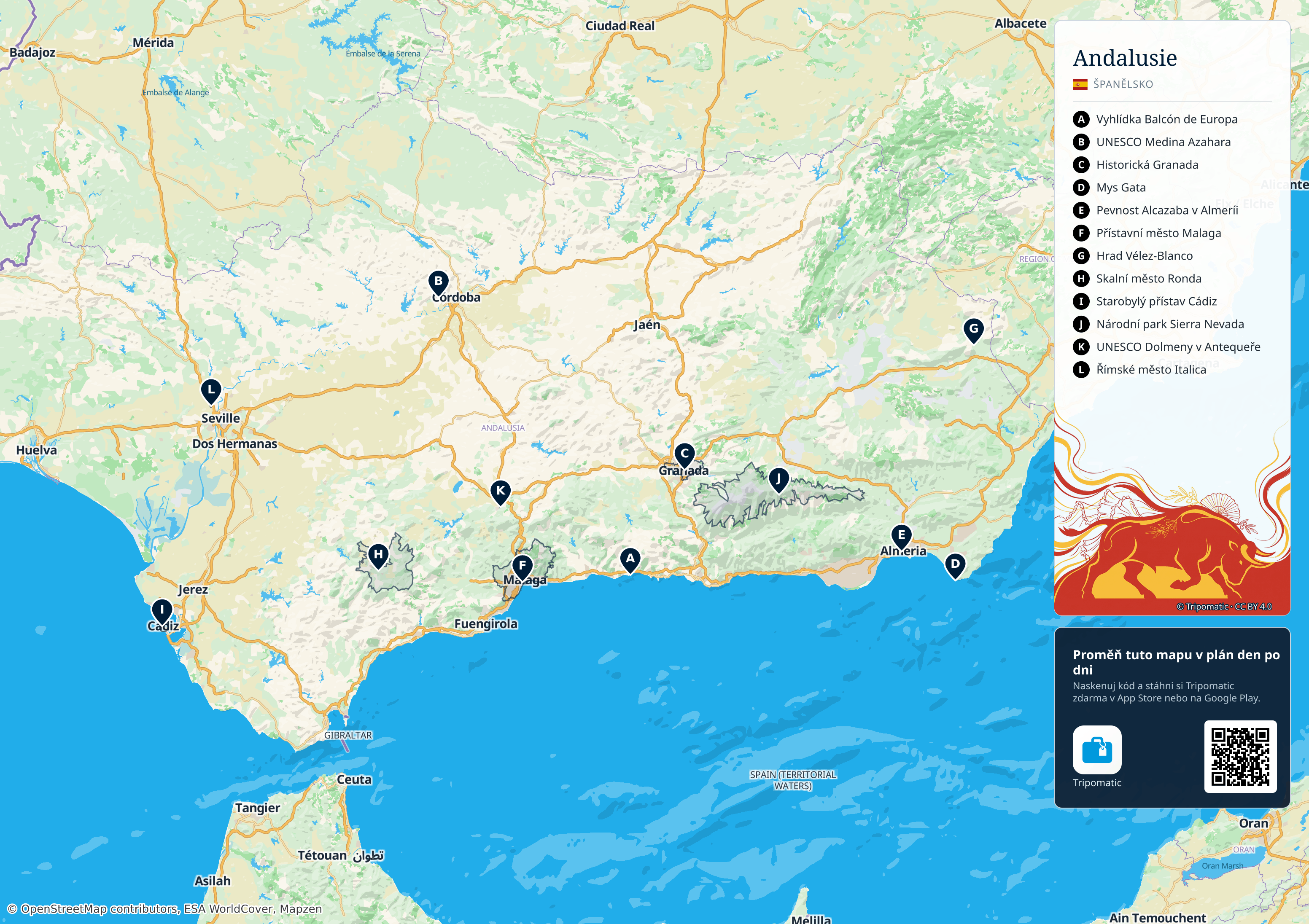Image resolution: width=1309 pixels, height=924 pixels.
Task: Click the 'Andalusie' panel title
Action: pos(1125,58)
